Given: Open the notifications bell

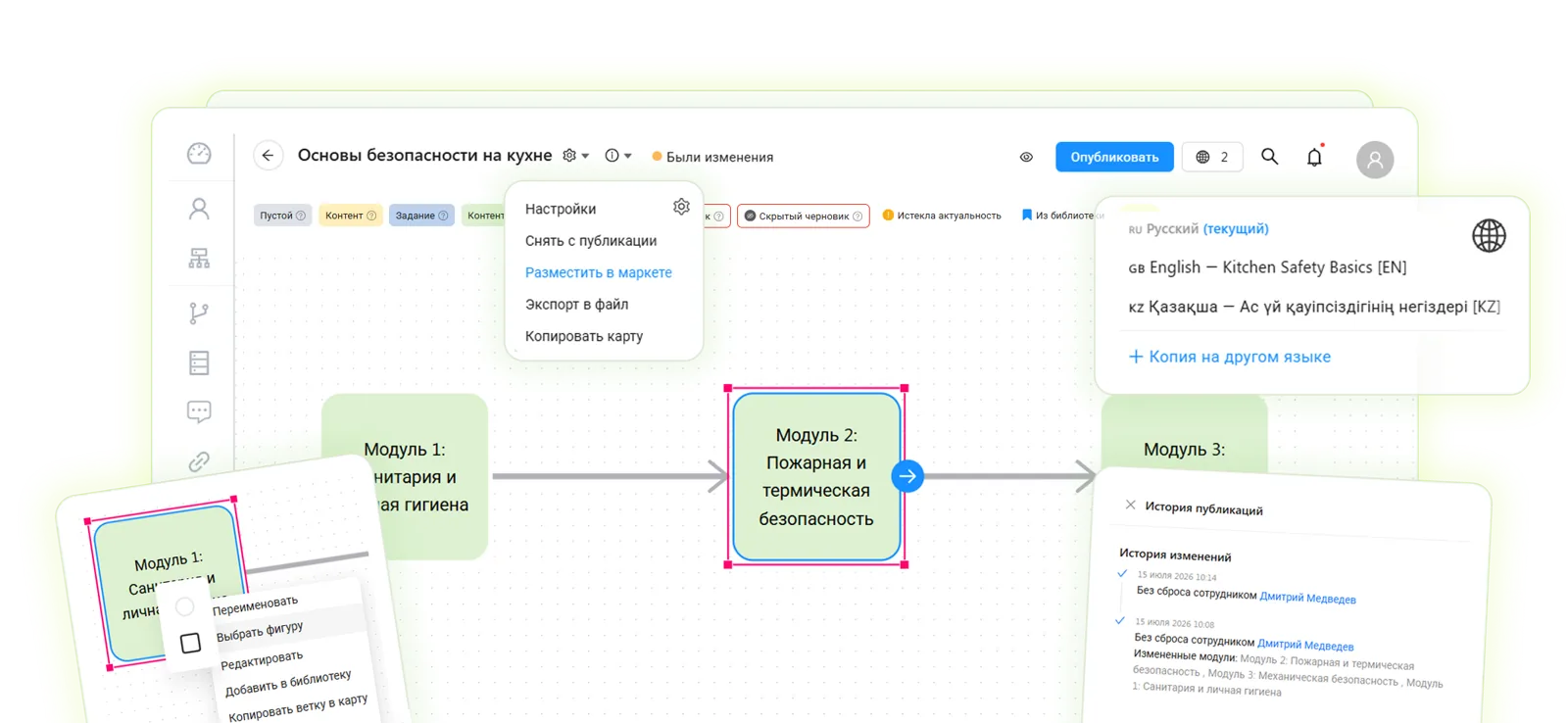Looking at the screenshot, I should point(1314,157).
